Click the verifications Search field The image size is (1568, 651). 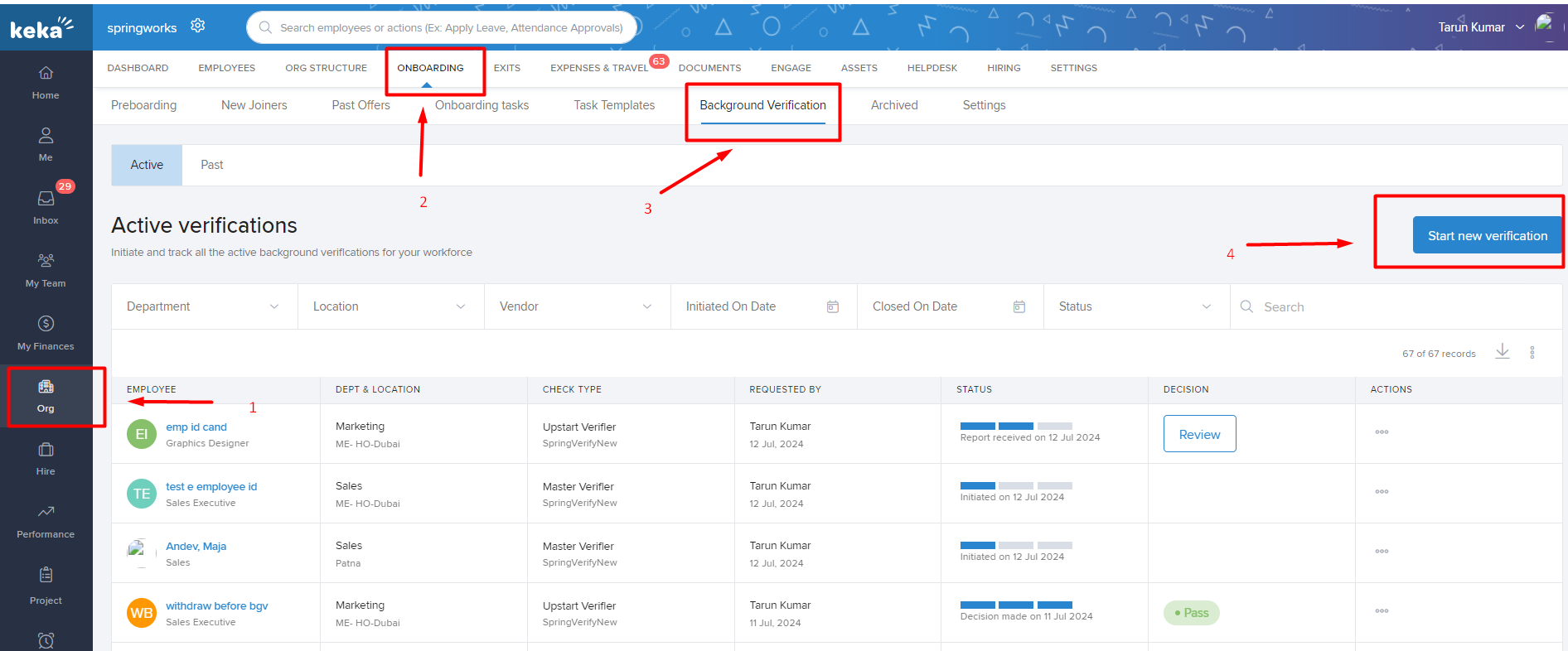pyautogui.click(x=1401, y=307)
